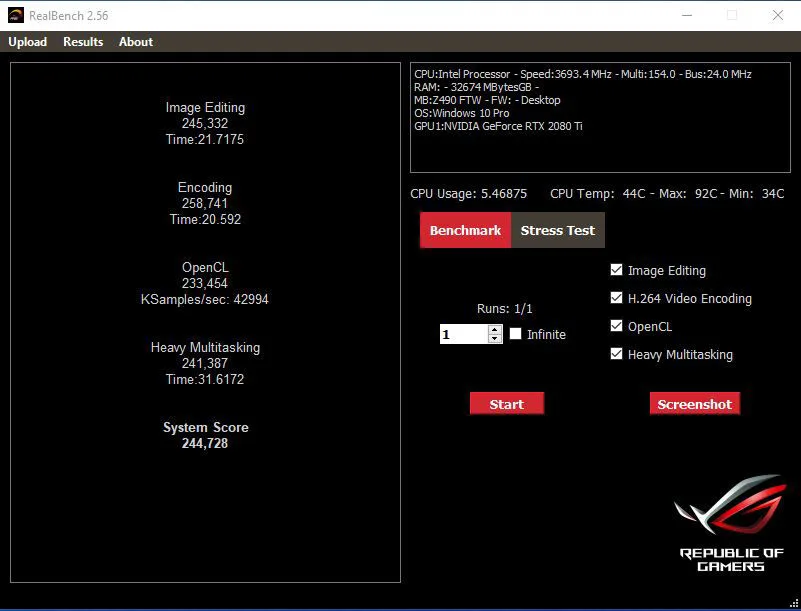
Task: Open the Upload menu
Action: point(28,42)
